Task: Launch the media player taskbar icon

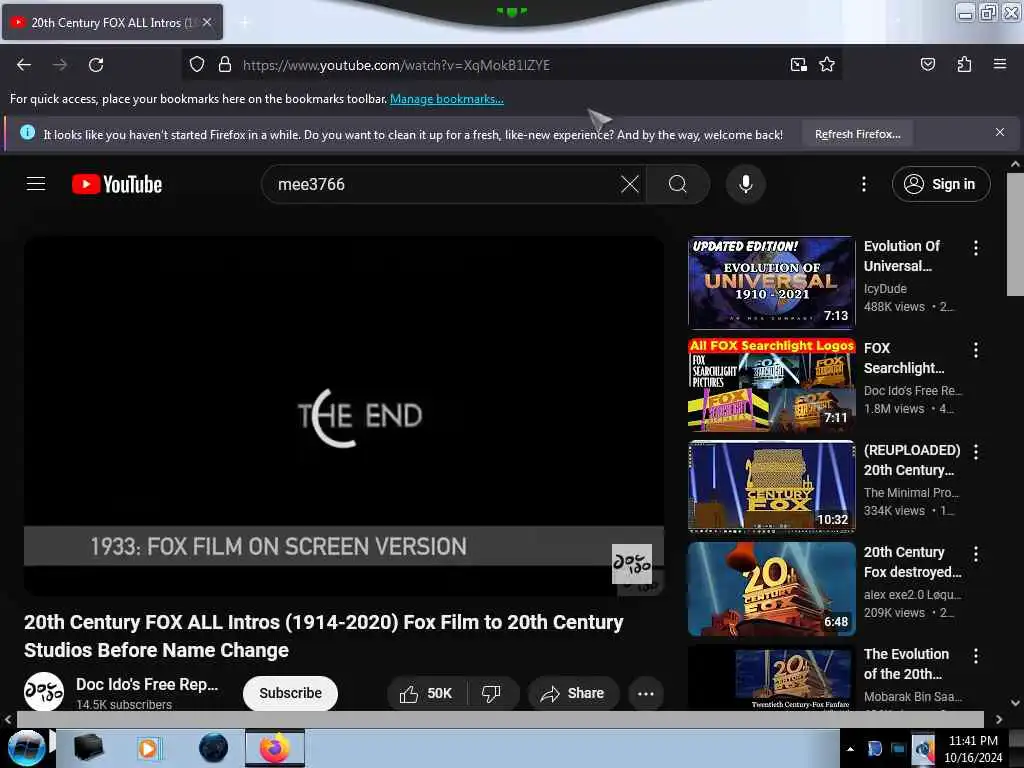Action: 148,748
